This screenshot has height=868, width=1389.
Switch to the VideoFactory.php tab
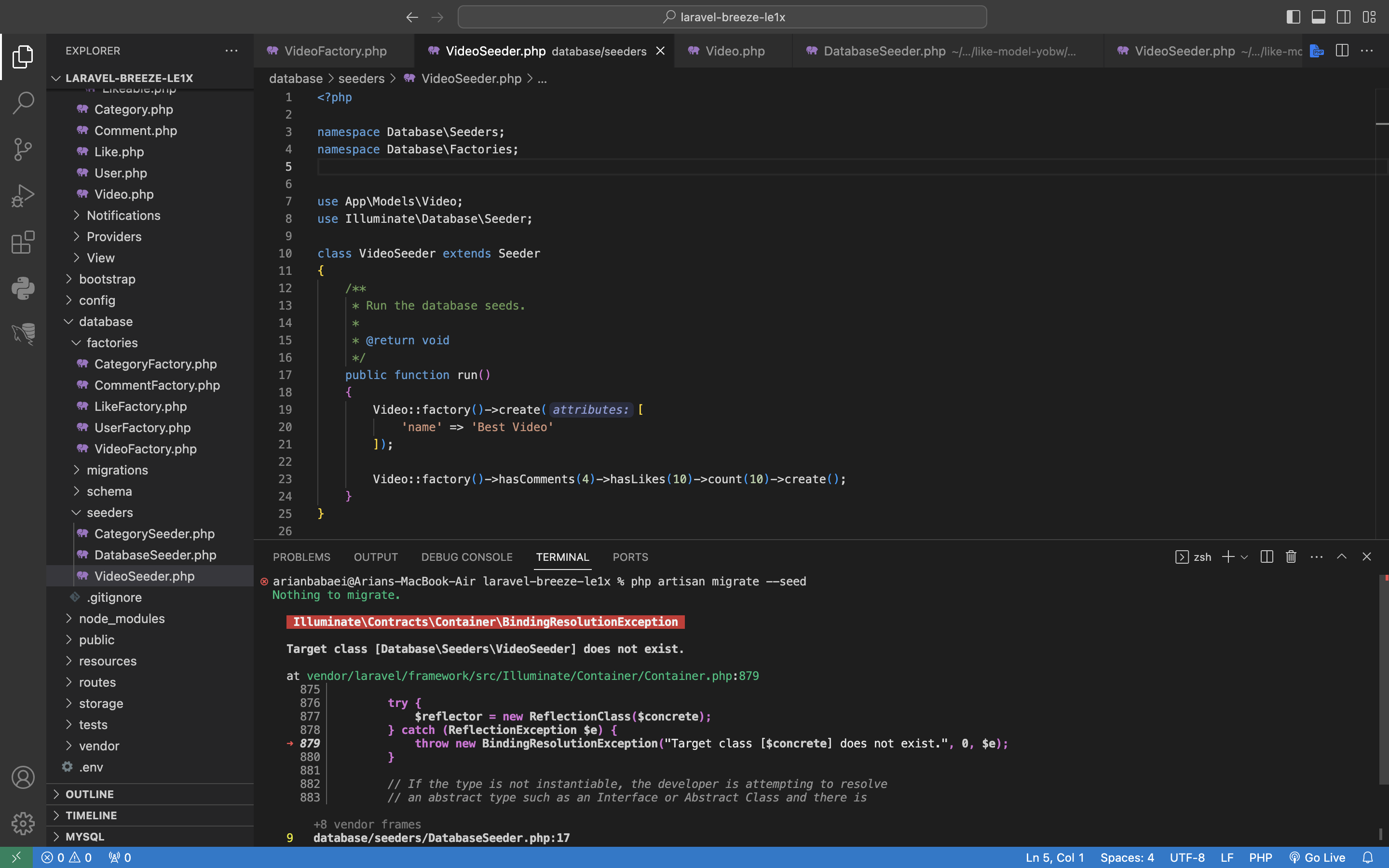334,51
